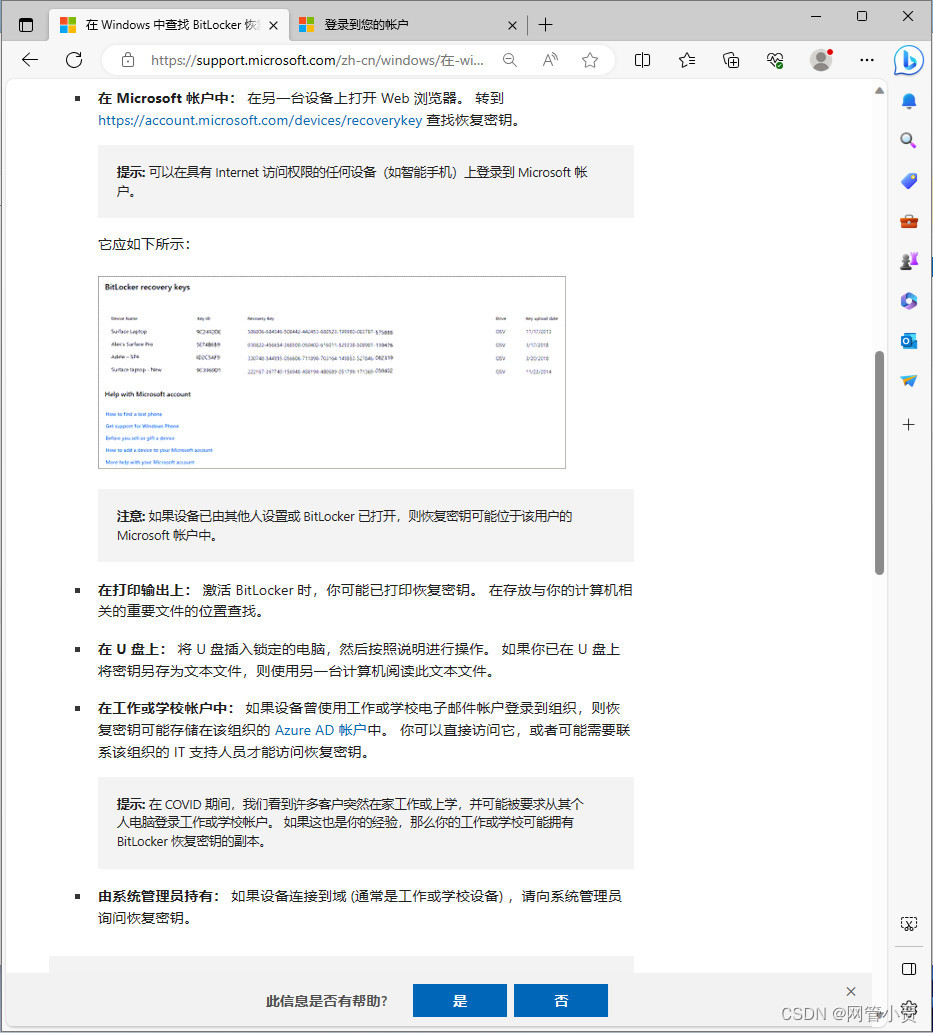This screenshot has width=933, height=1033.
Task: Click 是 to confirm the info was helpful
Action: tap(459, 1000)
